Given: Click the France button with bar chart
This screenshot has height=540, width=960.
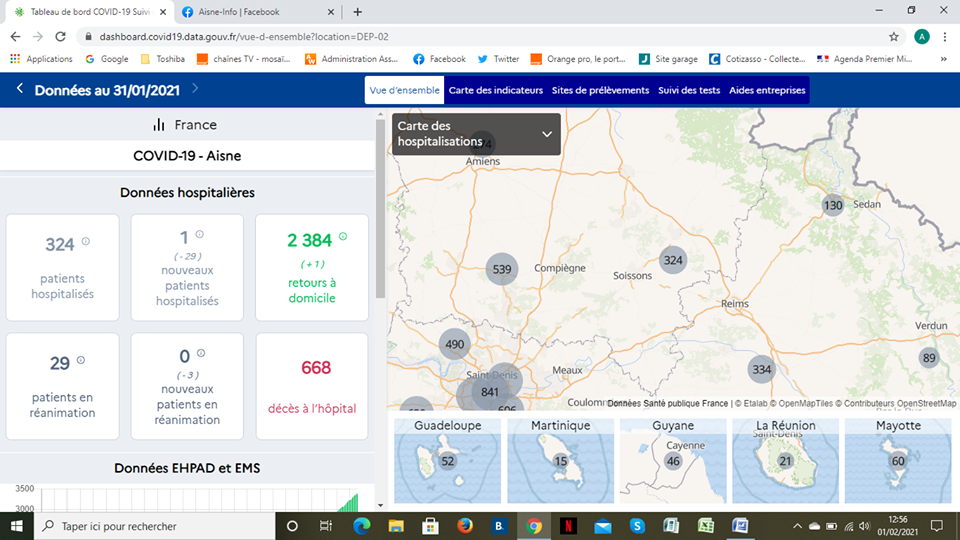Looking at the screenshot, I should tap(186, 125).
